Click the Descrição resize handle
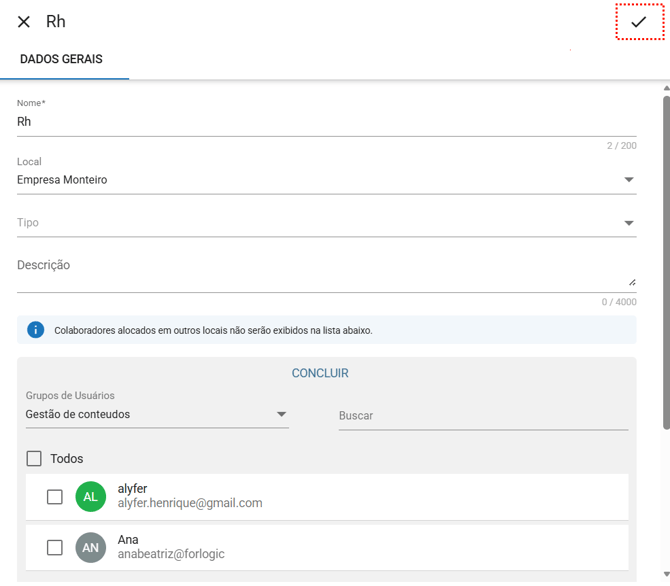Screen dimensions: 670x586 coord(632,282)
